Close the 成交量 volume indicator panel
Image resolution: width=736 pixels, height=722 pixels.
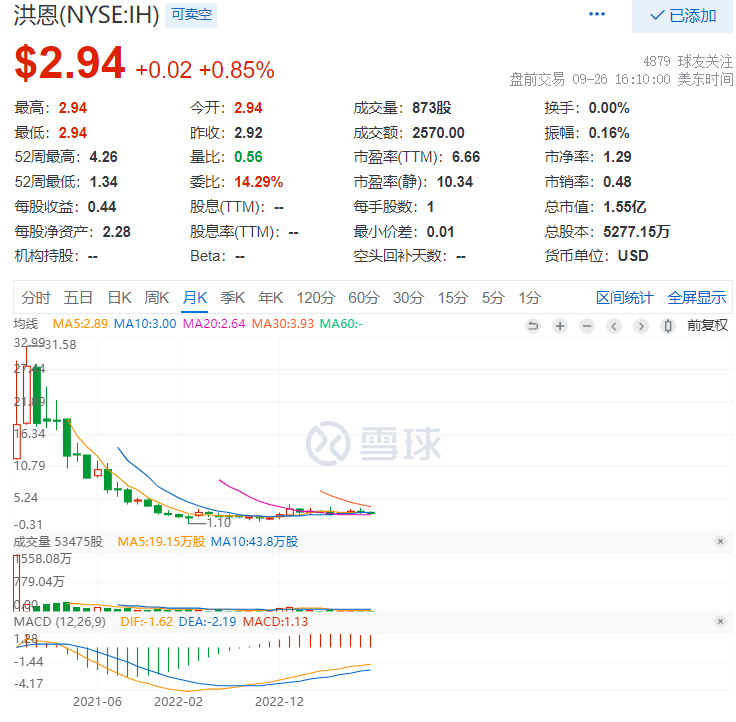coord(720,541)
